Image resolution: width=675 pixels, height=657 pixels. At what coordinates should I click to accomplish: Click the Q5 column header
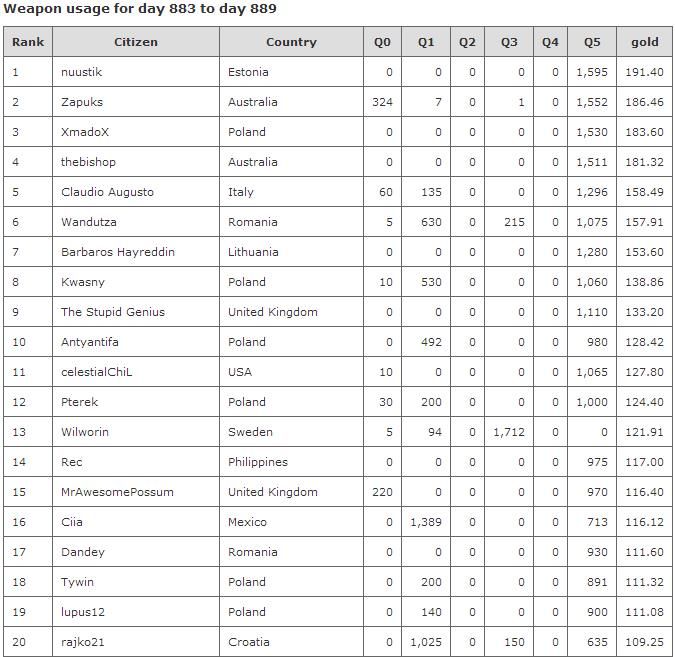592,42
